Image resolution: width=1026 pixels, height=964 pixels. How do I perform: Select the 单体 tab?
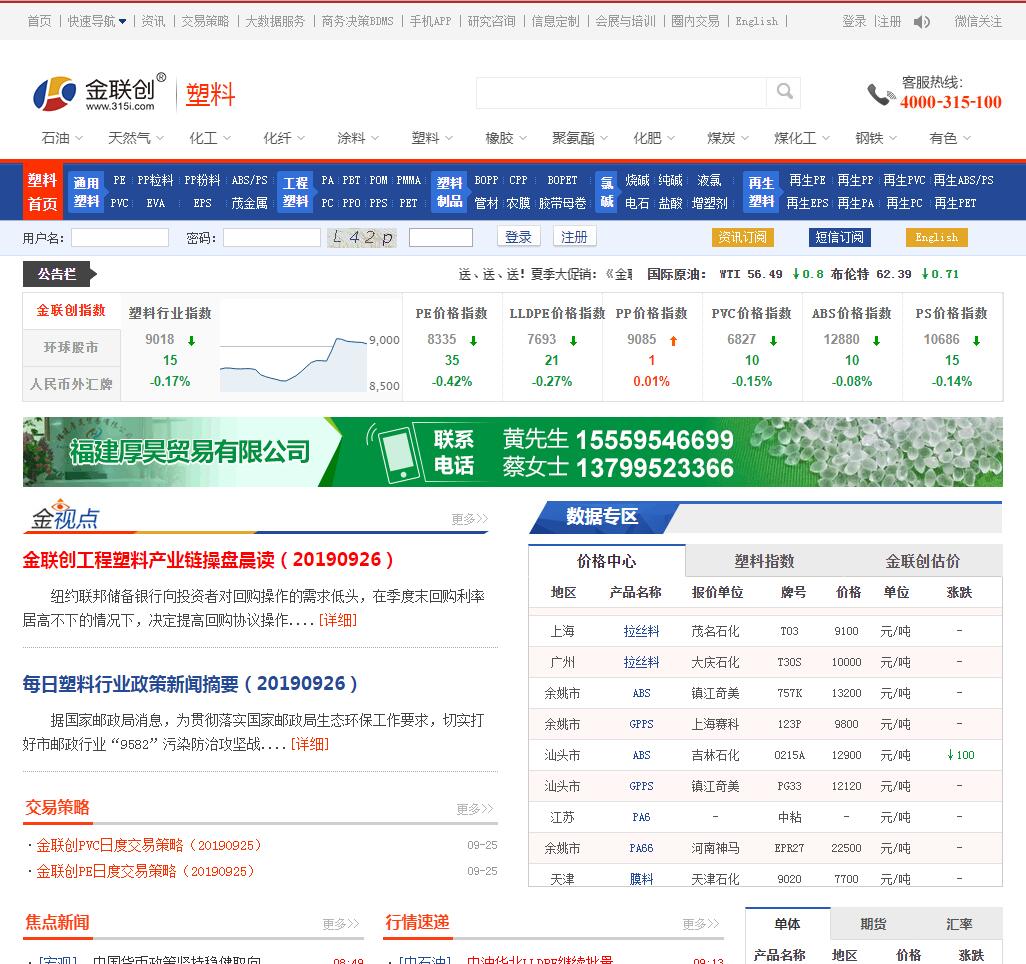(787, 924)
